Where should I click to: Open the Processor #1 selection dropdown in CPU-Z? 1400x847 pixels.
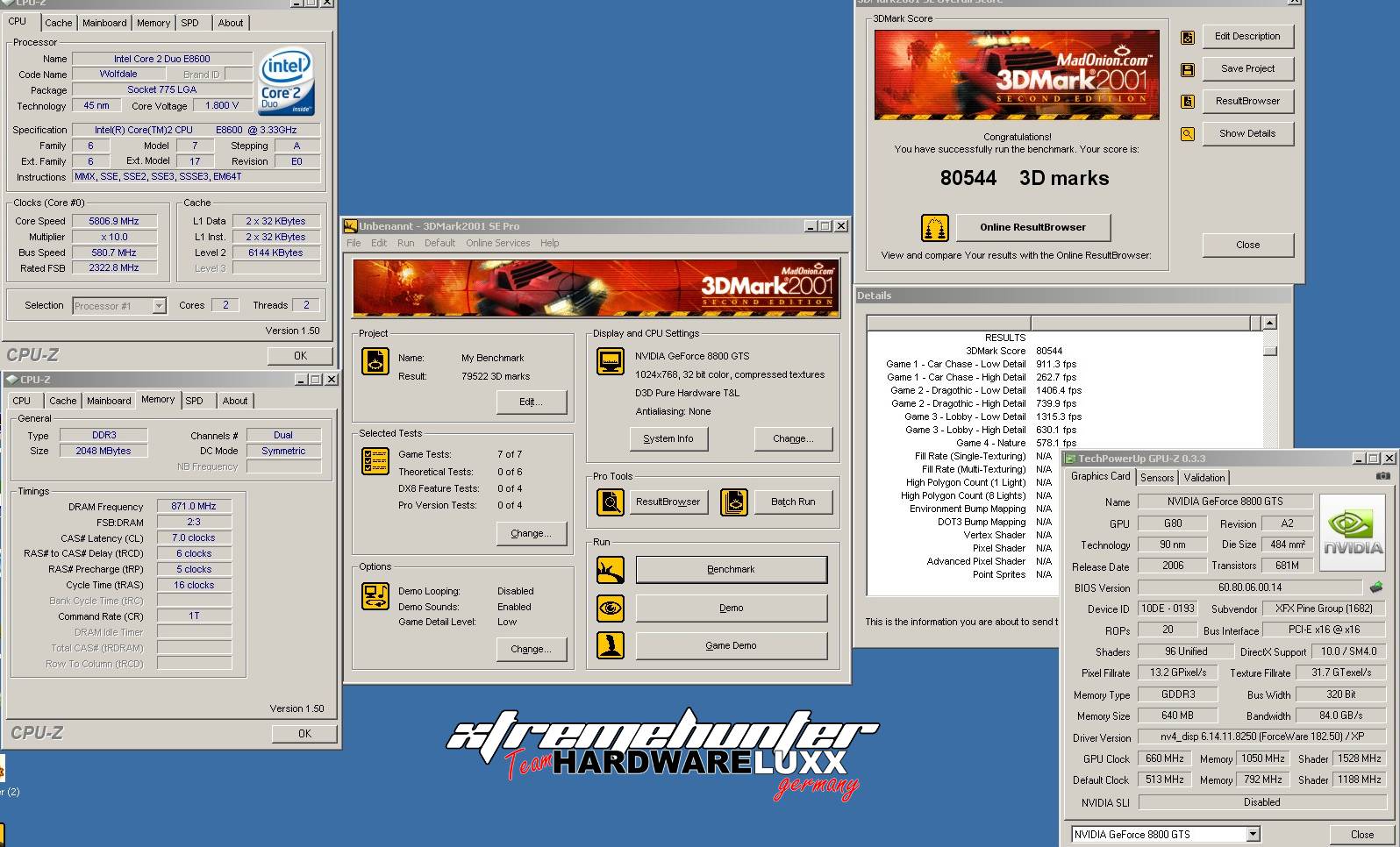pos(159,306)
